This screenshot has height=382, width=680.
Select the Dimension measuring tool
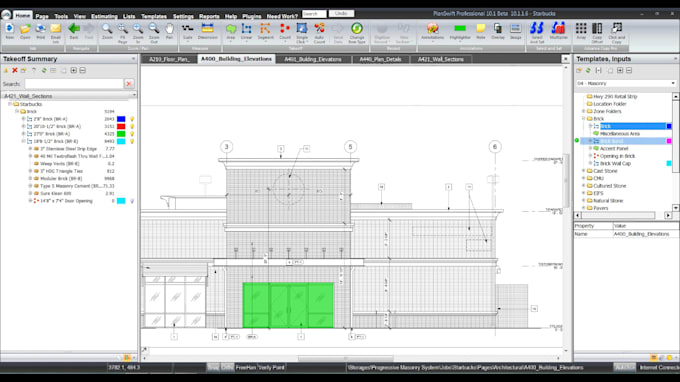coord(207,29)
